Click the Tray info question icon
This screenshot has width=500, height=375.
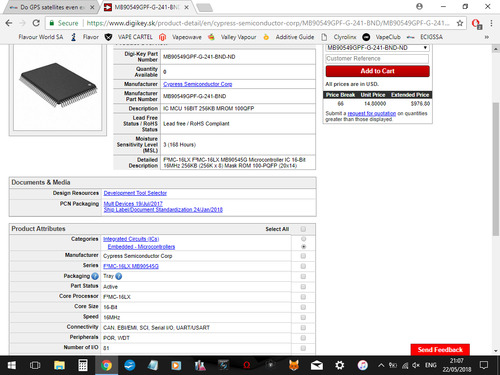[x=119, y=276]
